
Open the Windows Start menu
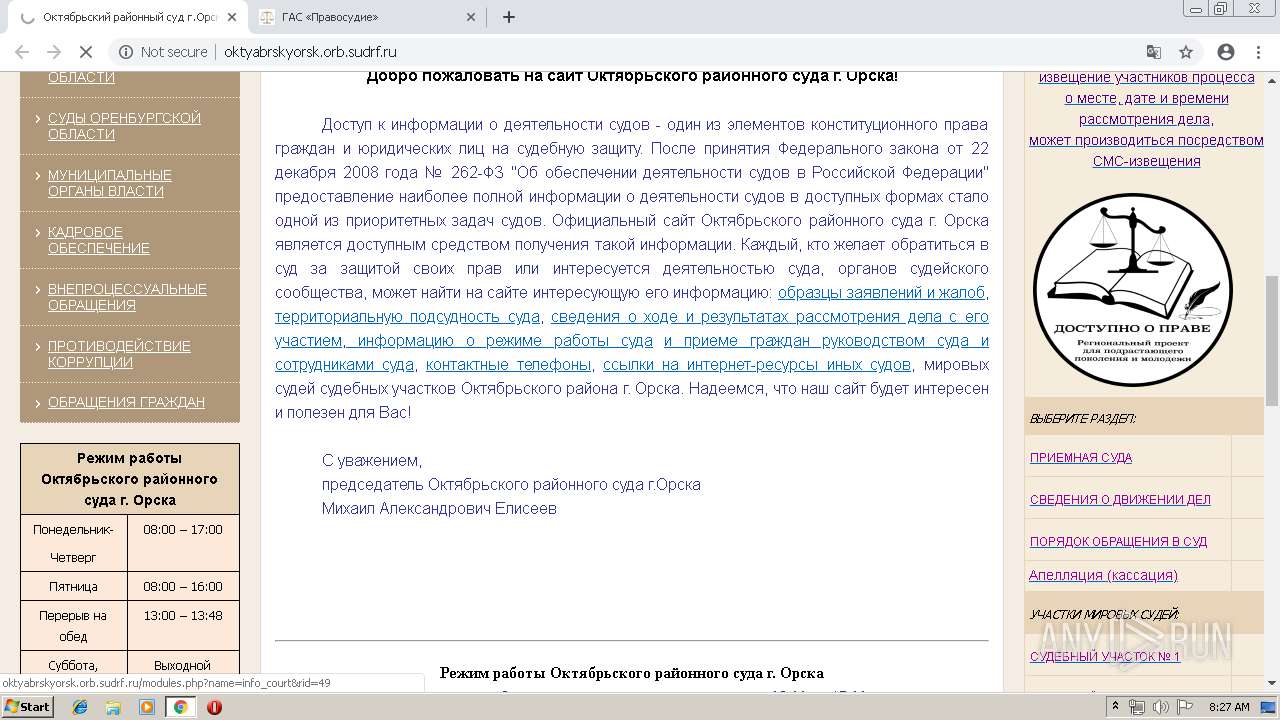coord(28,707)
